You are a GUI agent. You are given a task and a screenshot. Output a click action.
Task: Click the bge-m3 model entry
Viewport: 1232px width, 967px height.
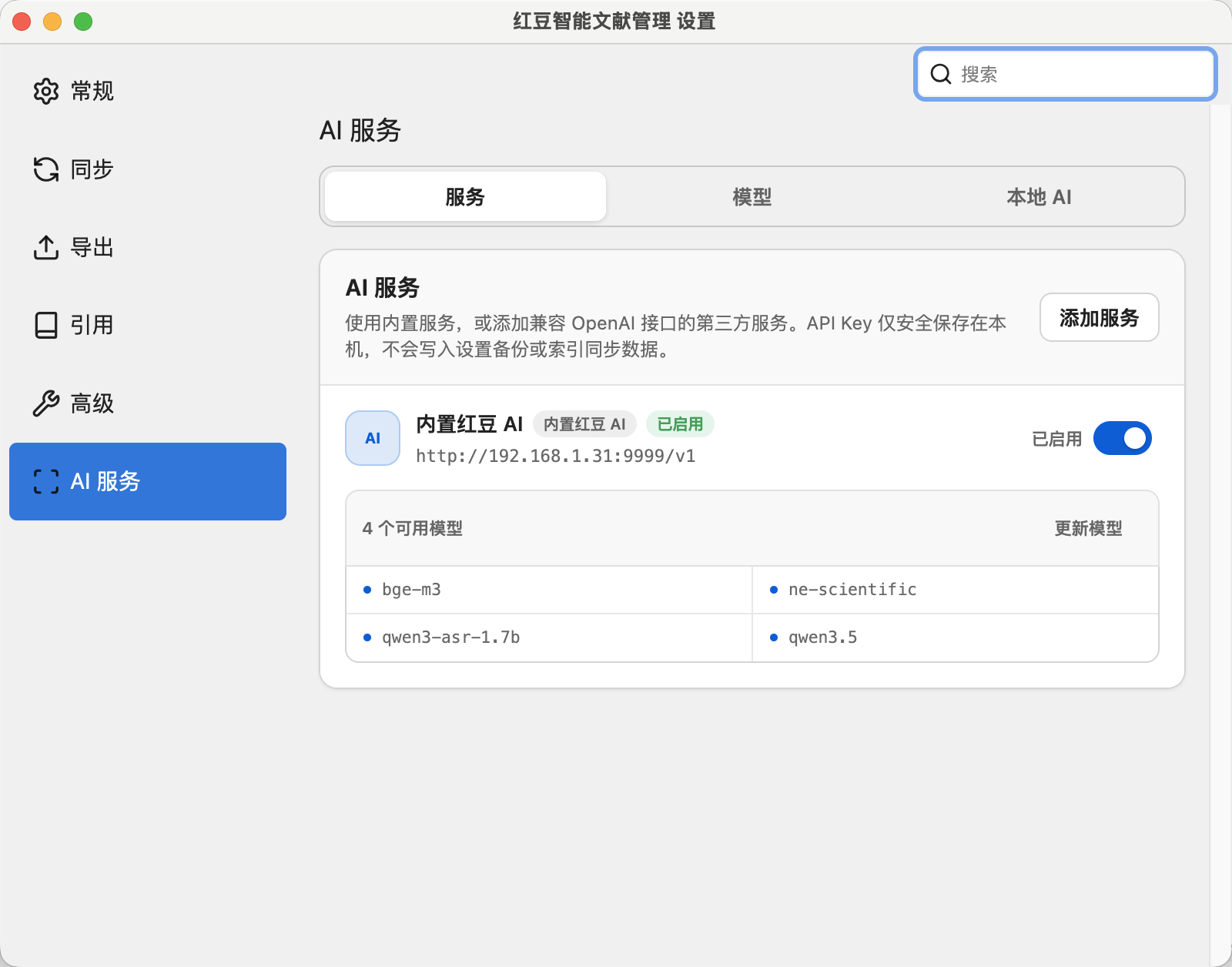[x=549, y=590]
